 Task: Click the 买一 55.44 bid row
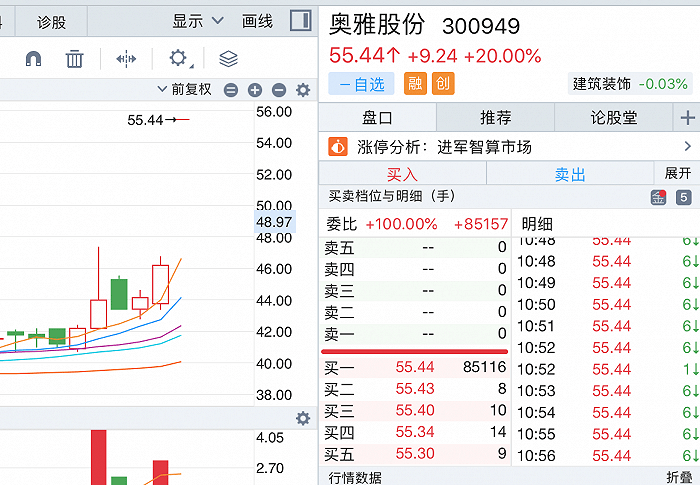click(x=415, y=367)
